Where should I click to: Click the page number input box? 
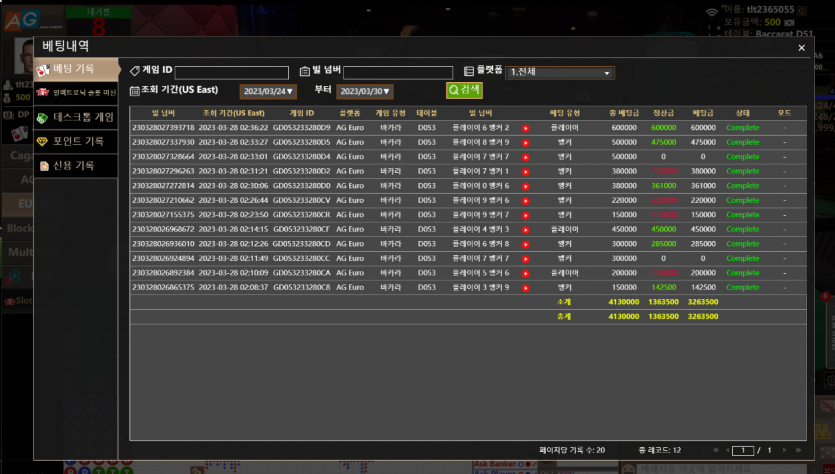point(743,451)
